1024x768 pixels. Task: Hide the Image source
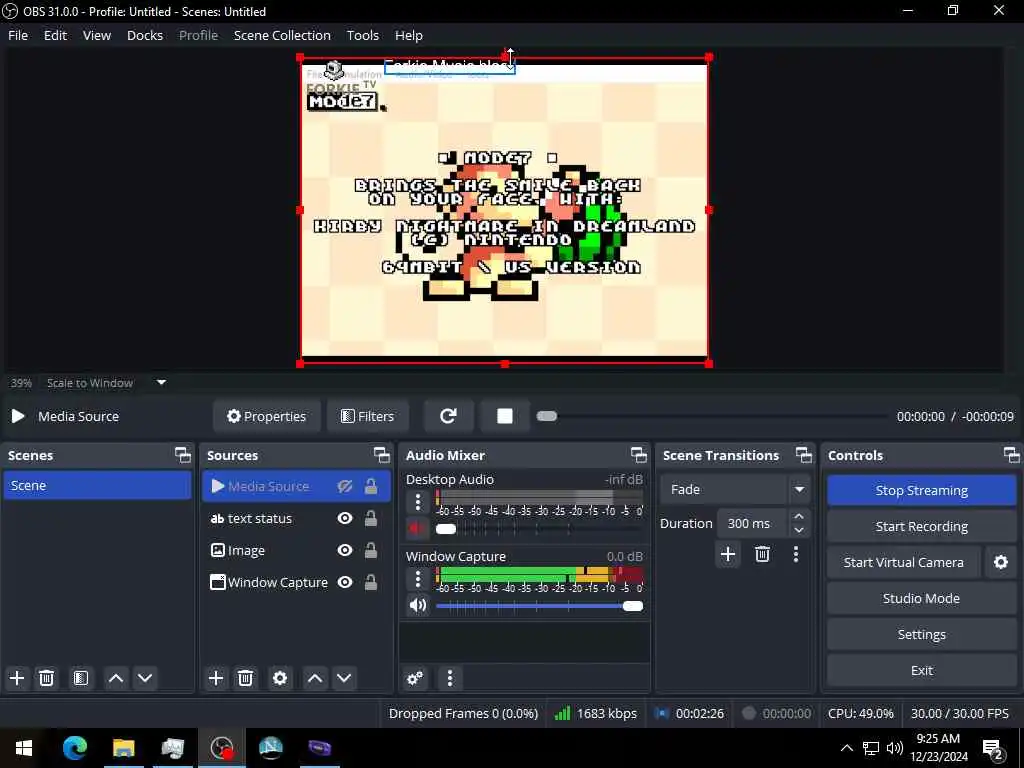click(345, 550)
